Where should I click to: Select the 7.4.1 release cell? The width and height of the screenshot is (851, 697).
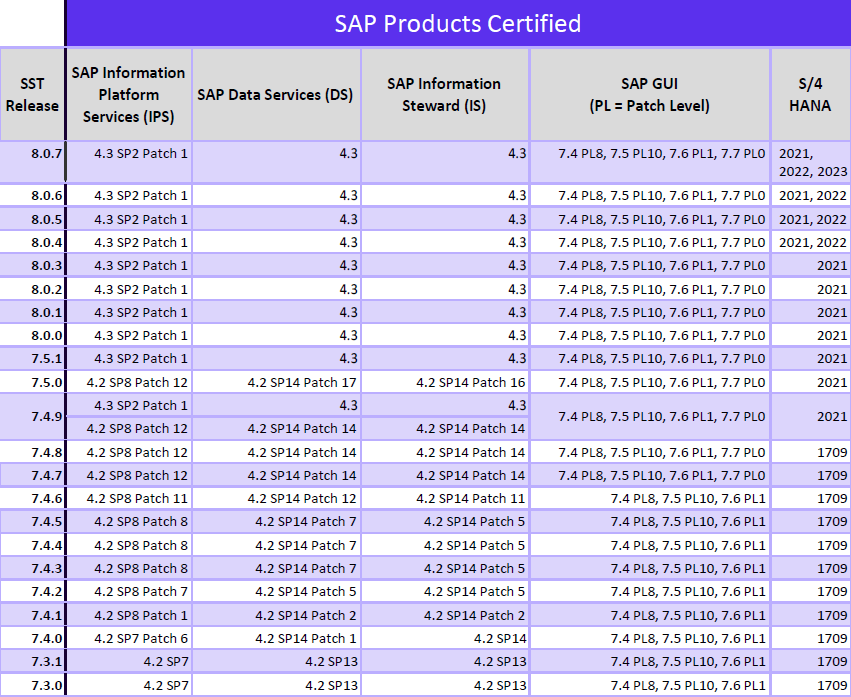coord(32,615)
